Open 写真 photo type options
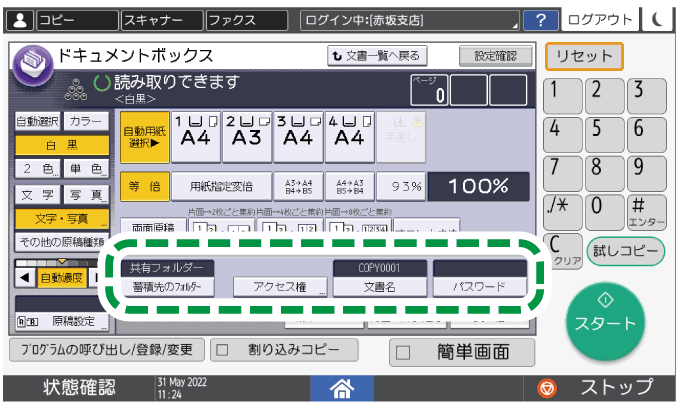 [x=86, y=195]
